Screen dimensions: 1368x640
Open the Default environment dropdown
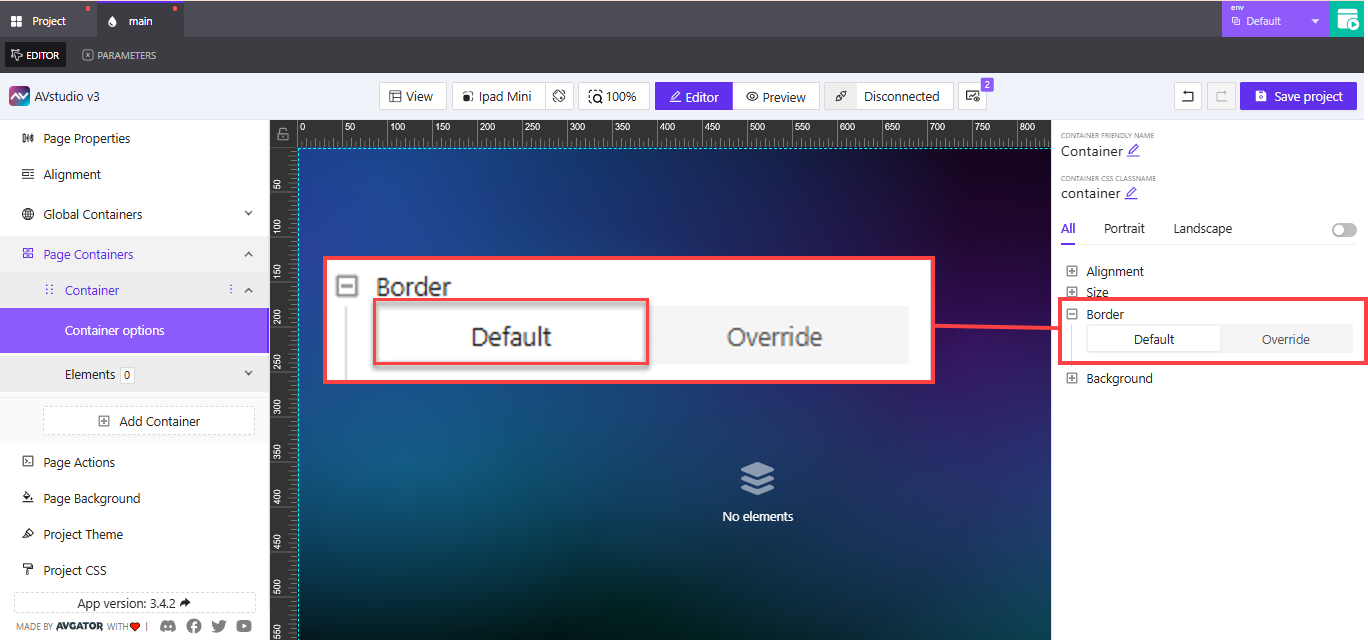coord(1275,19)
